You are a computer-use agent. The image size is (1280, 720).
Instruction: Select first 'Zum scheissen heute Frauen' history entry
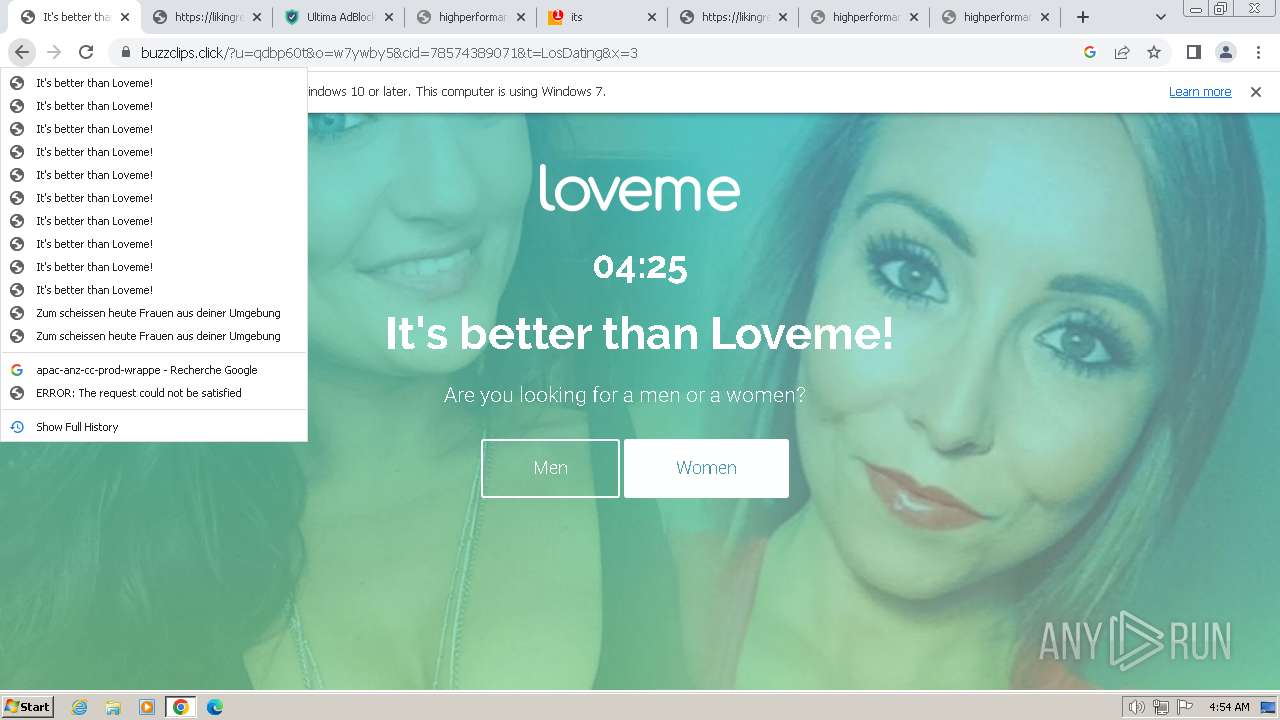[154, 313]
